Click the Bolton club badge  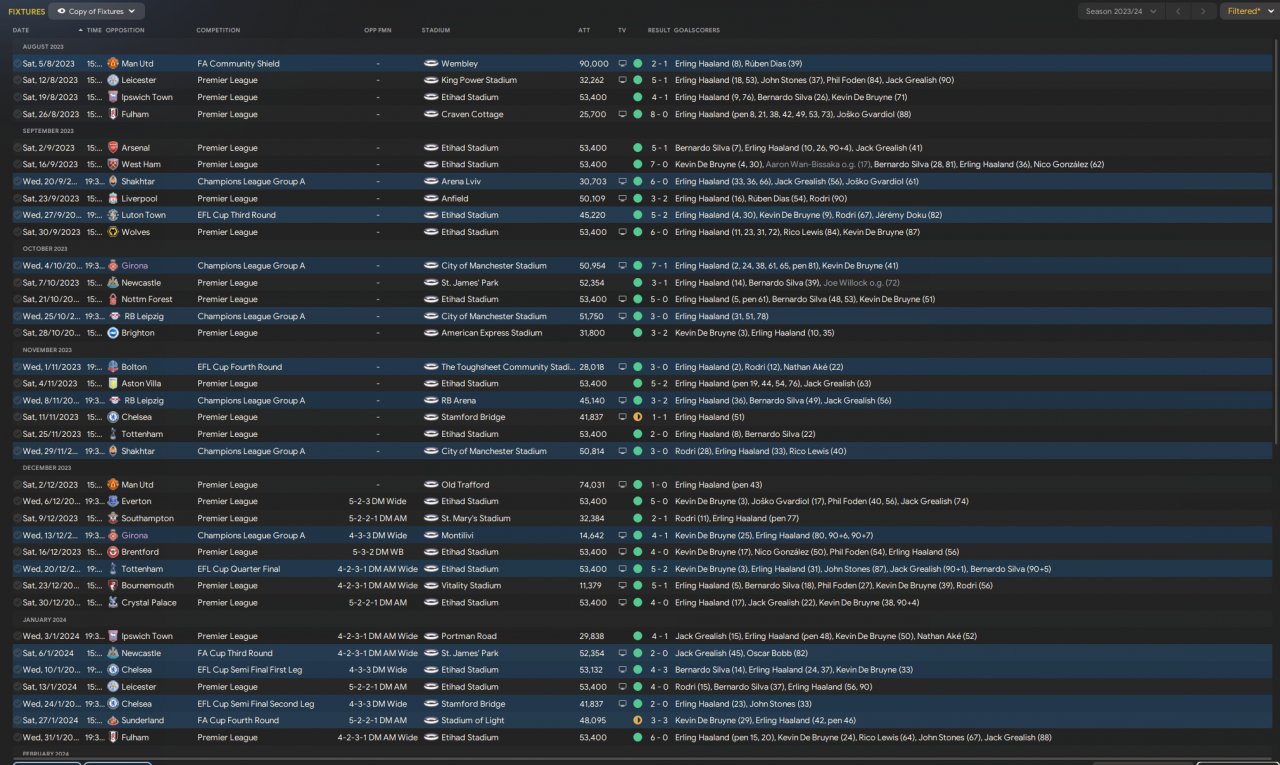pos(113,367)
